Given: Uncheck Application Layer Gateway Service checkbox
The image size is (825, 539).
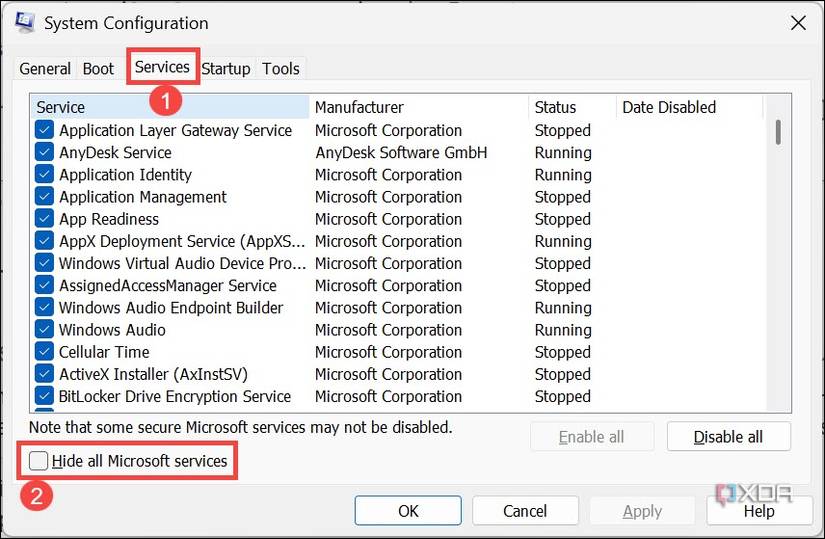Looking at the screenshot, I should click(44, 130).
